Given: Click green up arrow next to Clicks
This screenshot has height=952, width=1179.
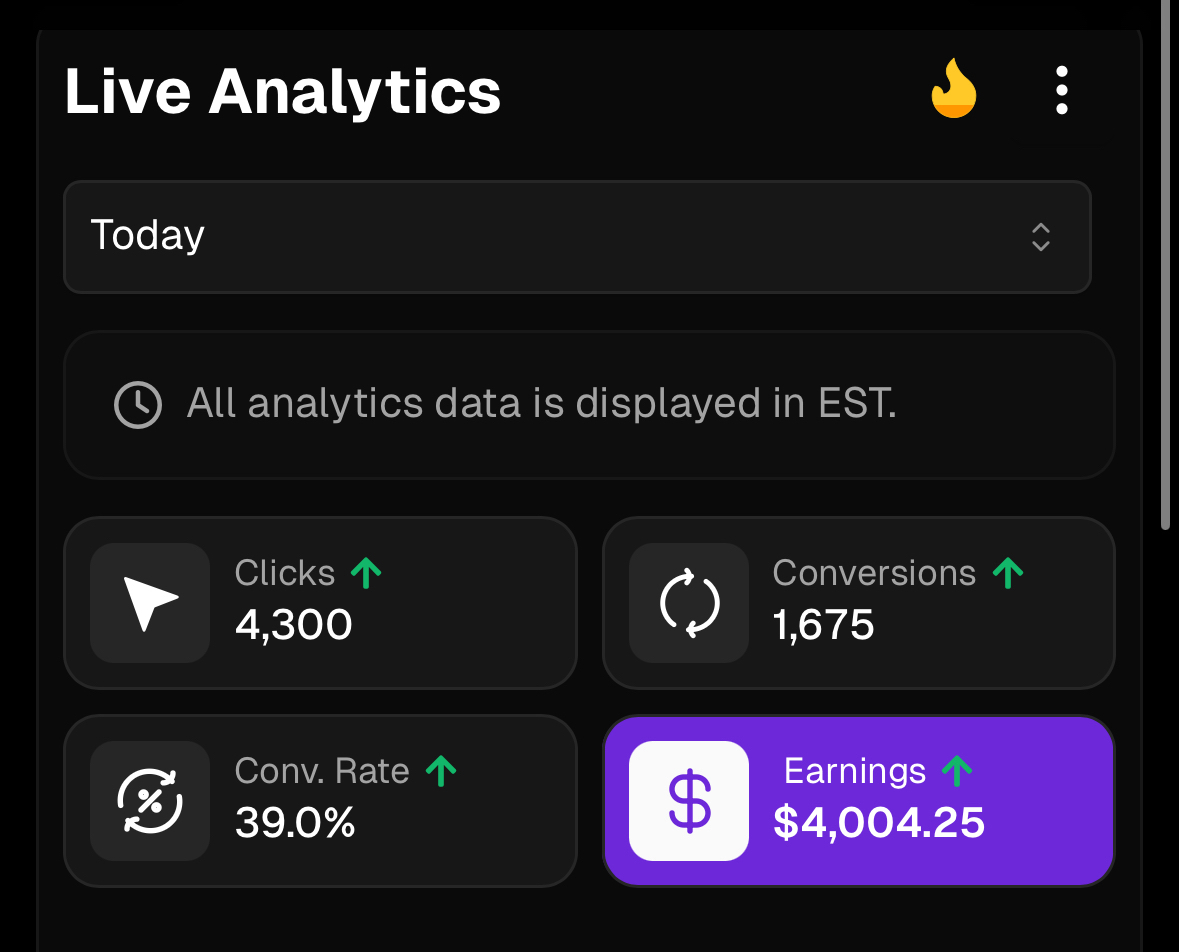Looking at the screenshot, I should click(x=366, y=573).
